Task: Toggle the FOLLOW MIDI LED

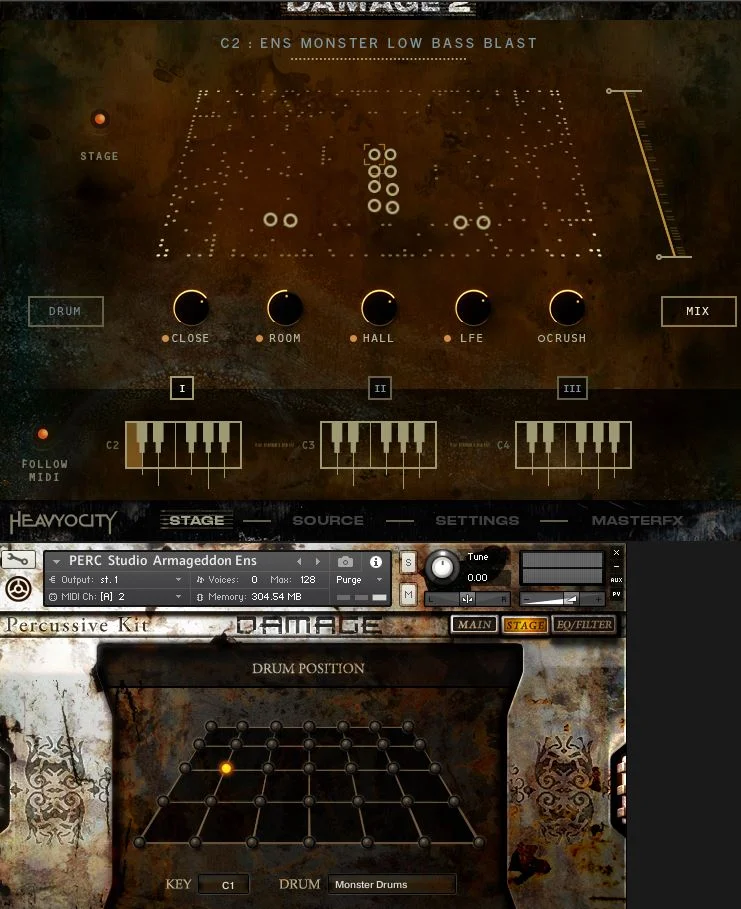Action: [43, 434]
